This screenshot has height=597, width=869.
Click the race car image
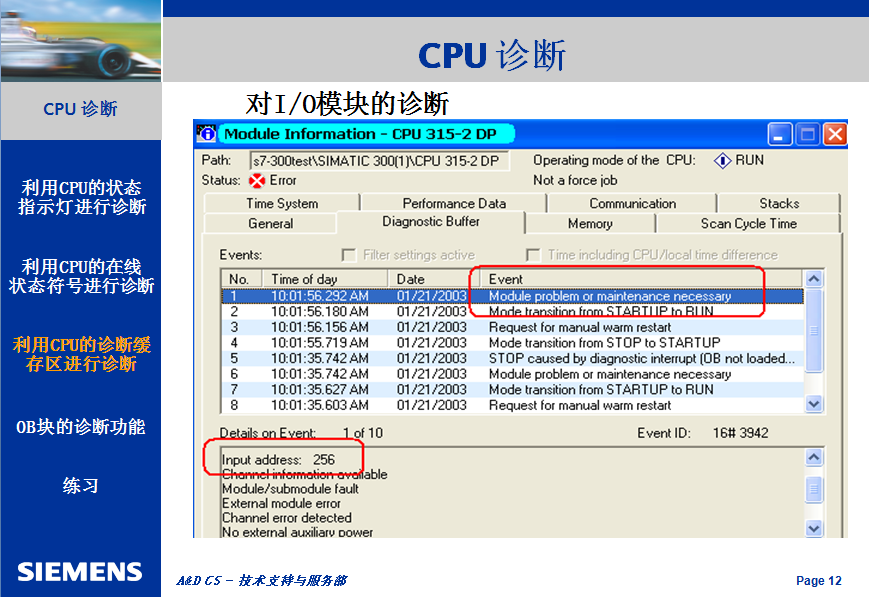click(x=81, y=41)
